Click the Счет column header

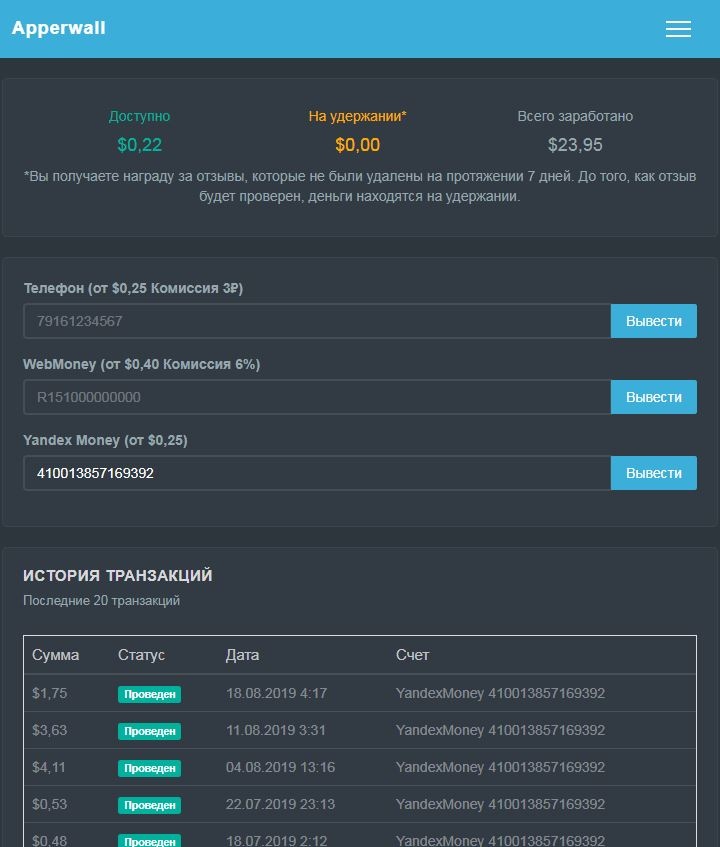[412, 655]
